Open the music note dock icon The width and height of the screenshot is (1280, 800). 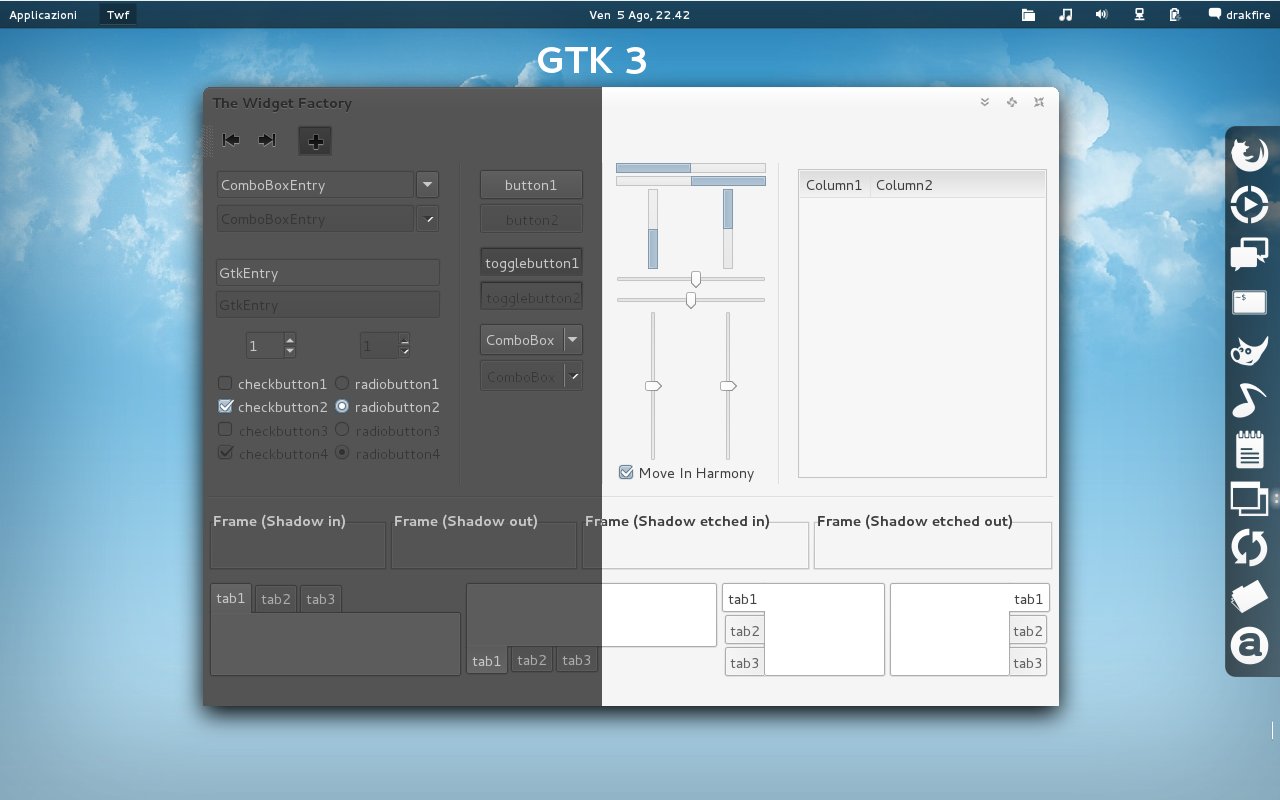(1249, 400)
